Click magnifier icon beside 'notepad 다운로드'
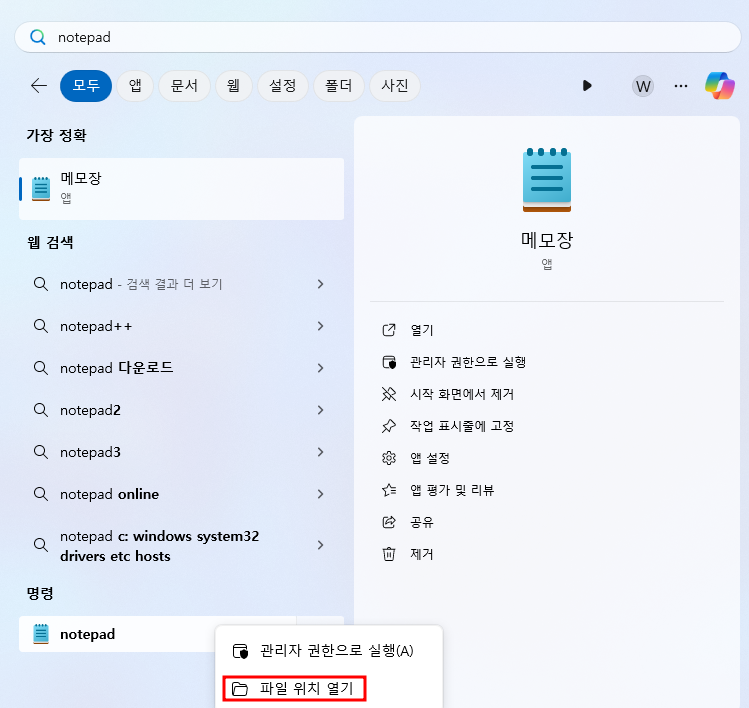Screen dimensions: 749x708 41,368
